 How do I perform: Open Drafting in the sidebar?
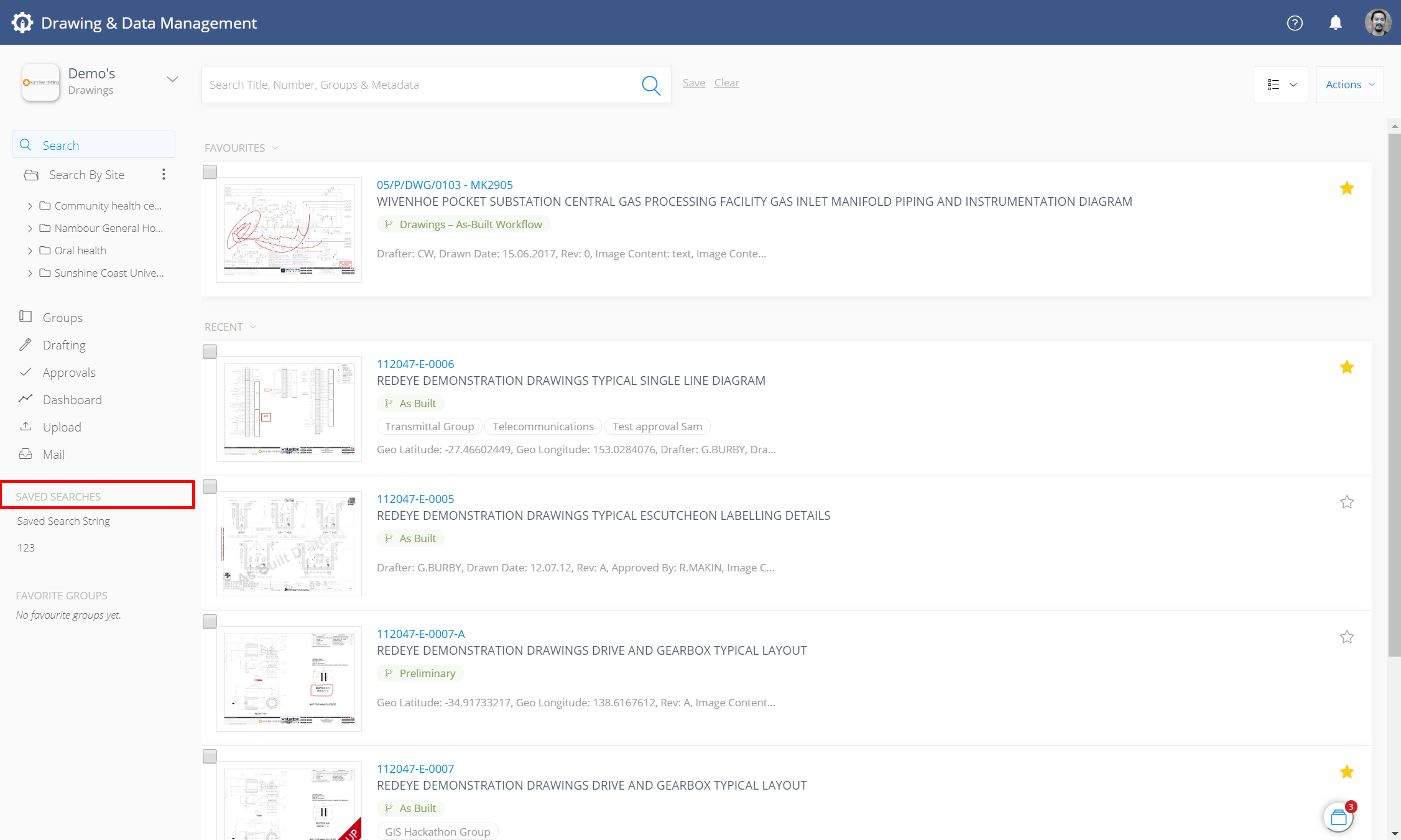point(64,345)
